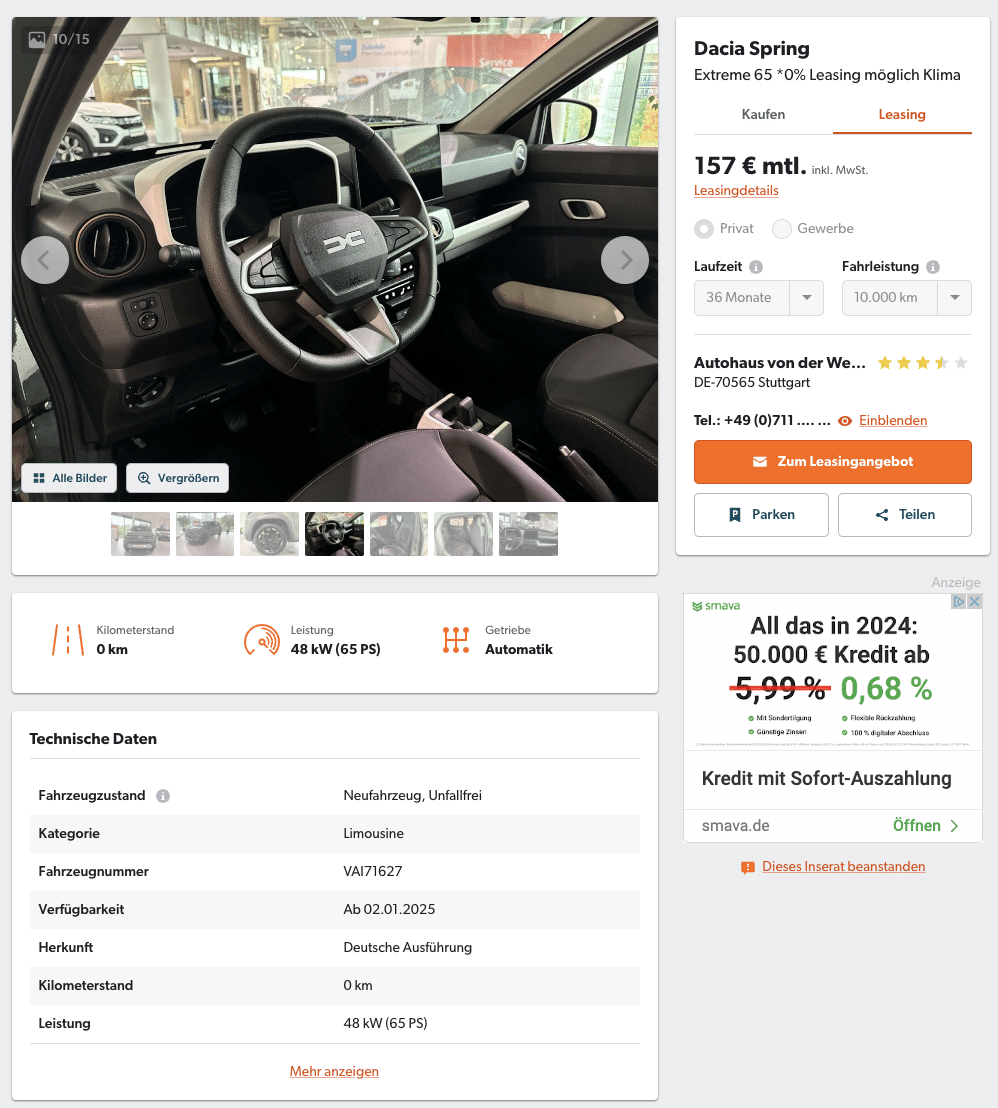Screen dimensions: 998x1108
Task: Switch to the Leasing tab
Action: point(902,114)
